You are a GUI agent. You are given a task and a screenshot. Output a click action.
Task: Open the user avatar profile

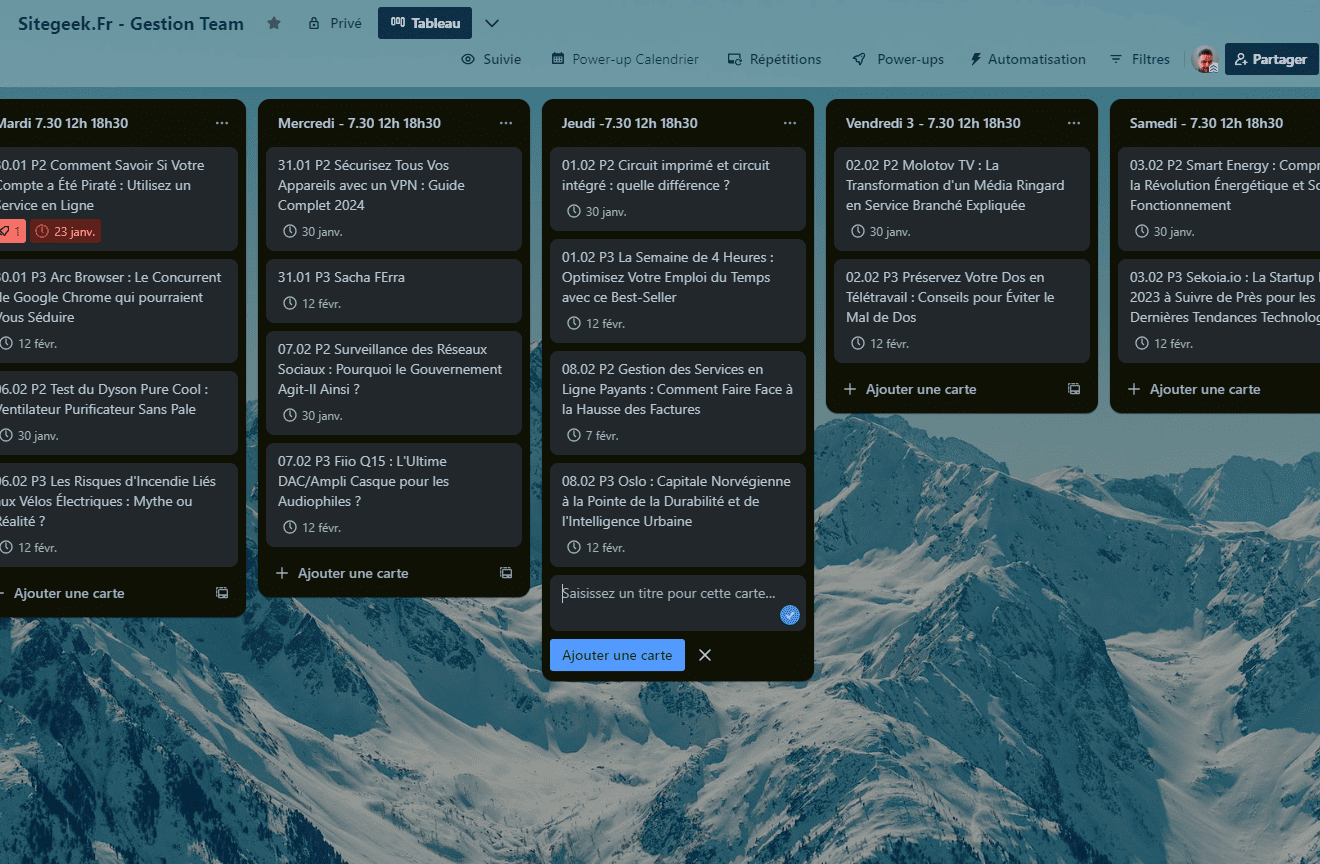pyautogui.click(x=1205, y=59)
